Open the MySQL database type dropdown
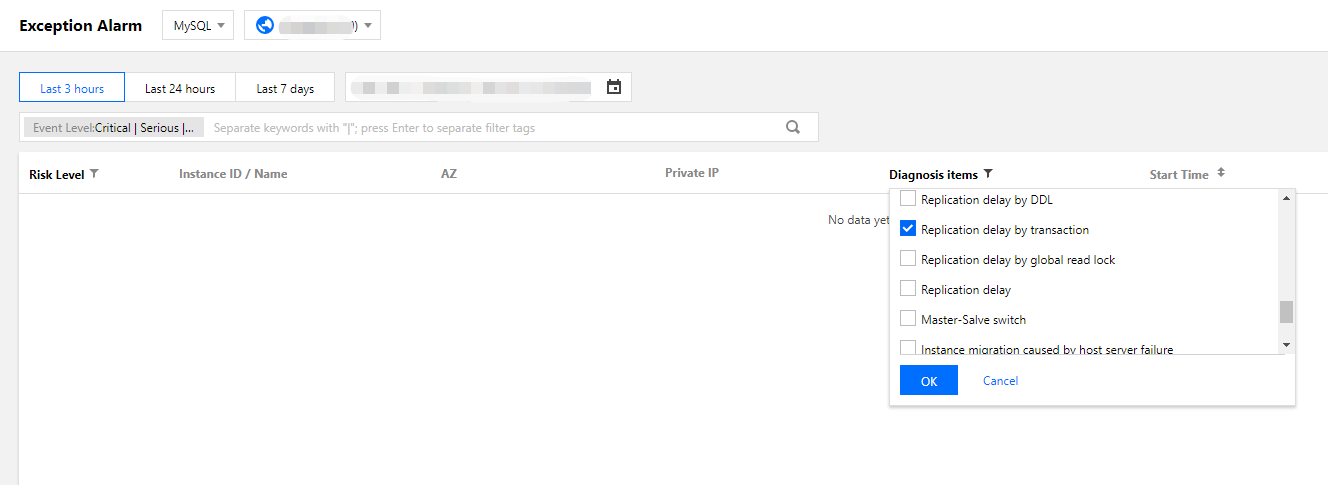 click(x=198, y=26)
